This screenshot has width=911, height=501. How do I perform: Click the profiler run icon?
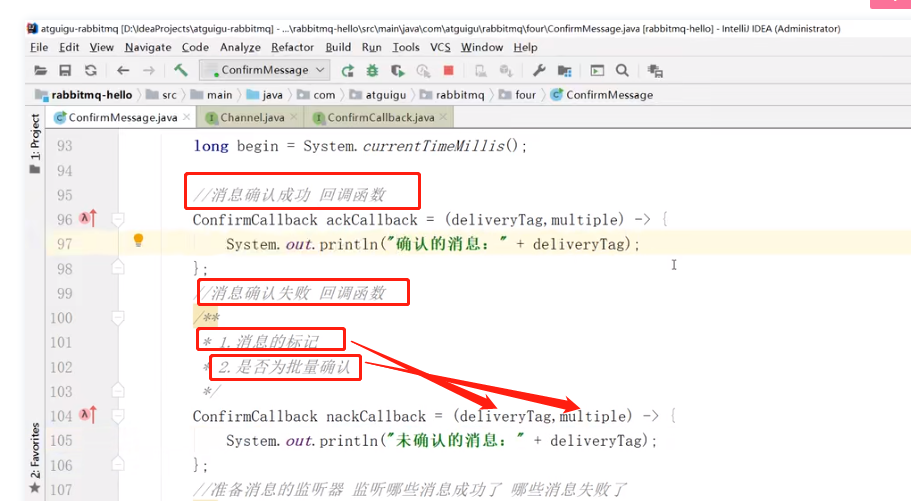pos(423,71)
